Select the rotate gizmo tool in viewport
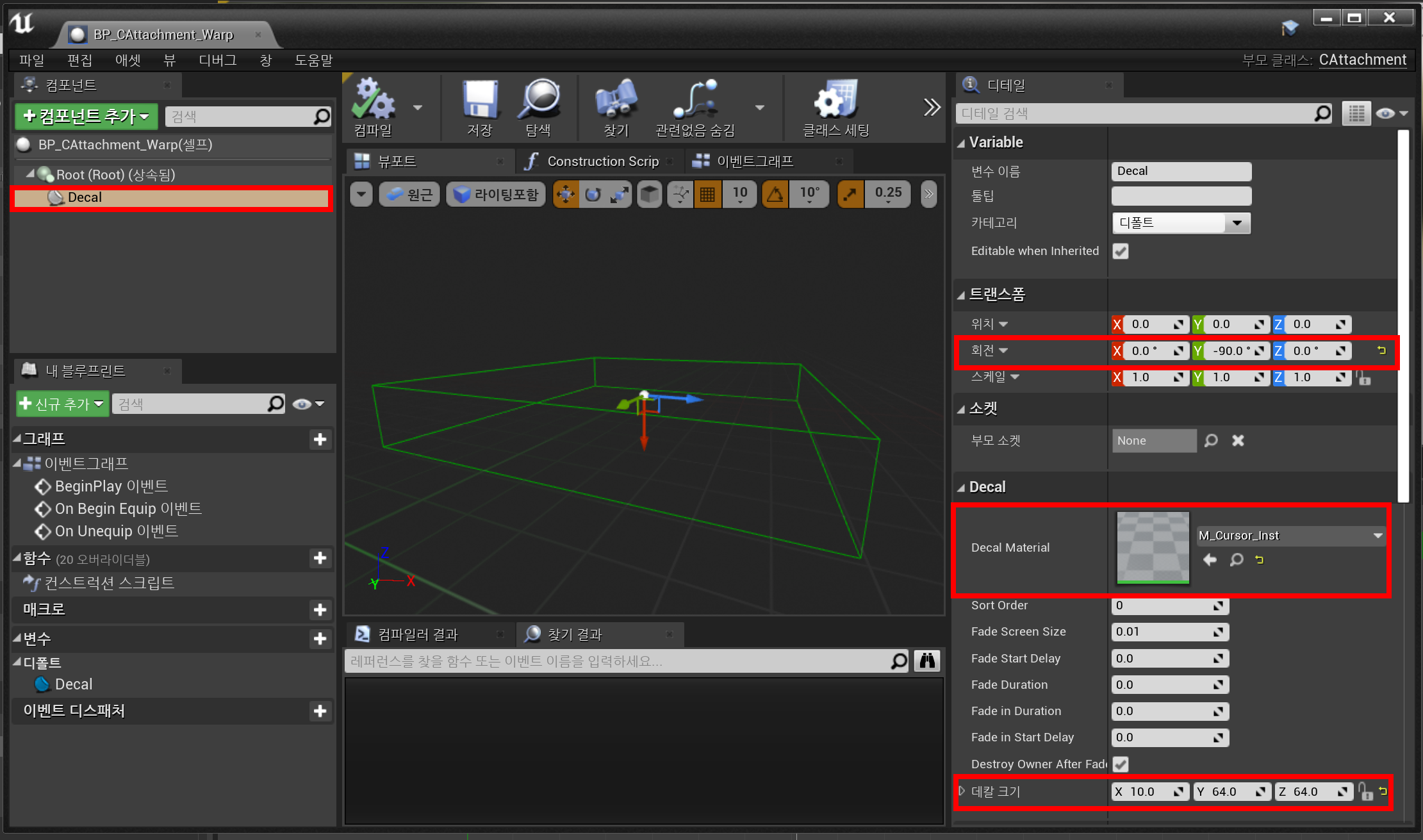Image resolution: width=1423 pixels, height=840 pixels. pos(593,194)
